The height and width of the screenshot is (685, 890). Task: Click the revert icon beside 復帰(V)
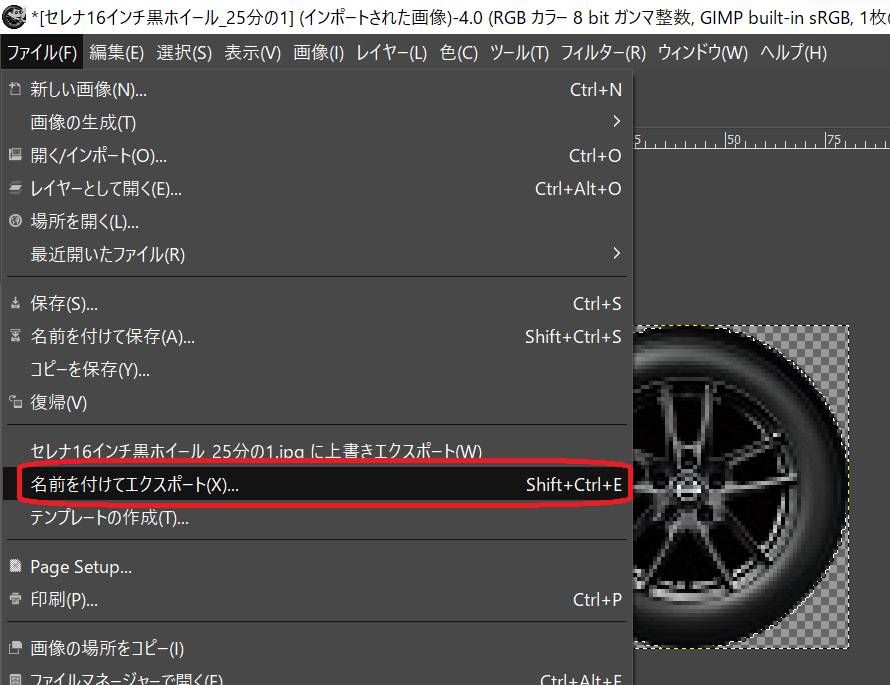(15, 402)
